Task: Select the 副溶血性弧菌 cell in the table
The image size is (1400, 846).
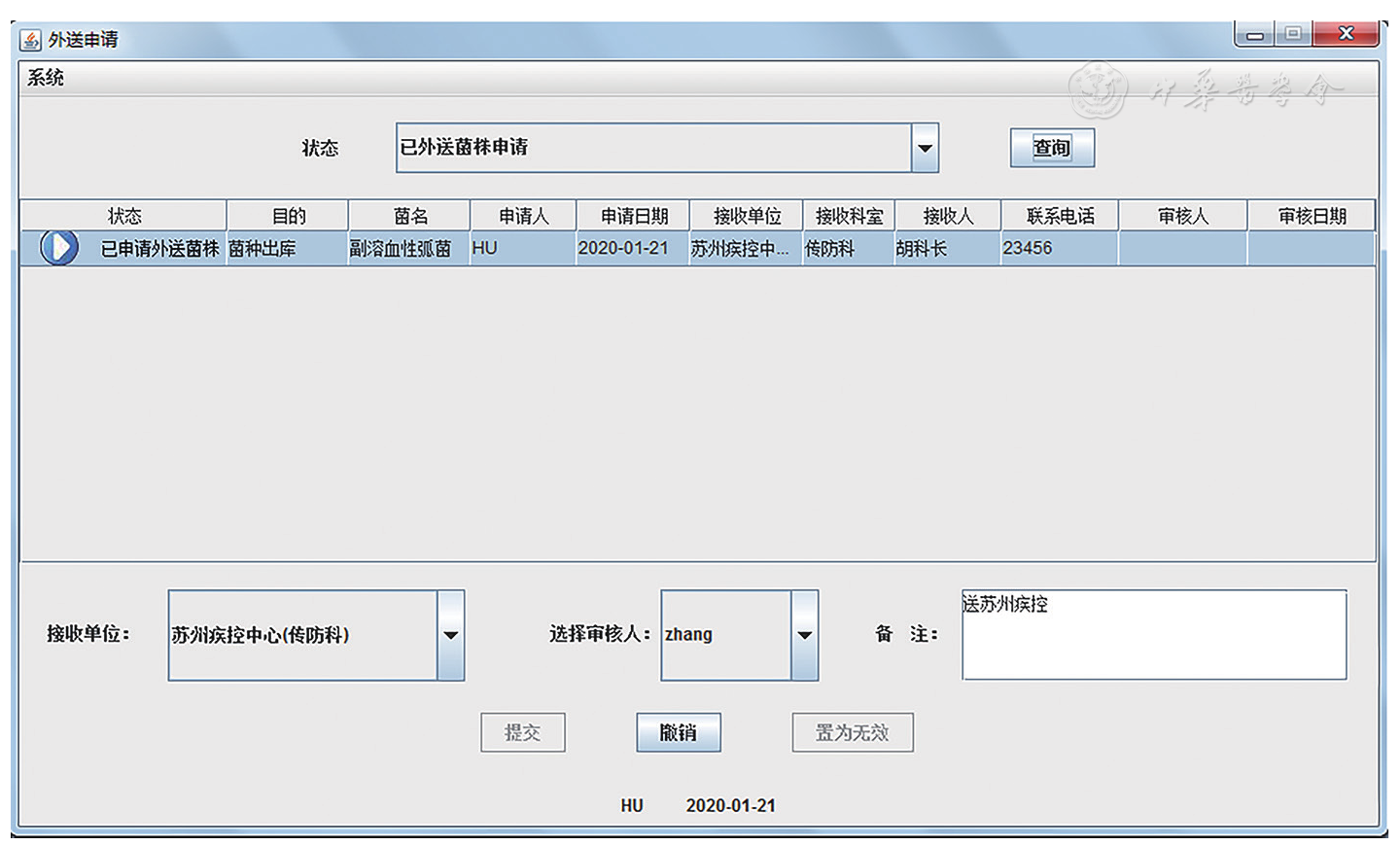Action: click(401, 249)
